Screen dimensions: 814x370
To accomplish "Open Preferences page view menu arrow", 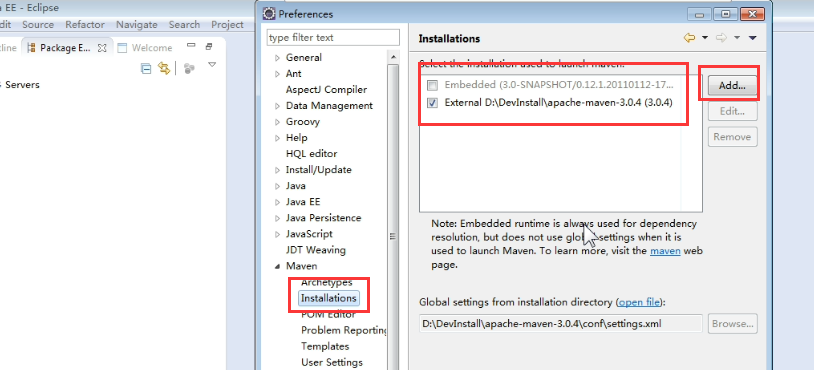I will click(753, 38).
